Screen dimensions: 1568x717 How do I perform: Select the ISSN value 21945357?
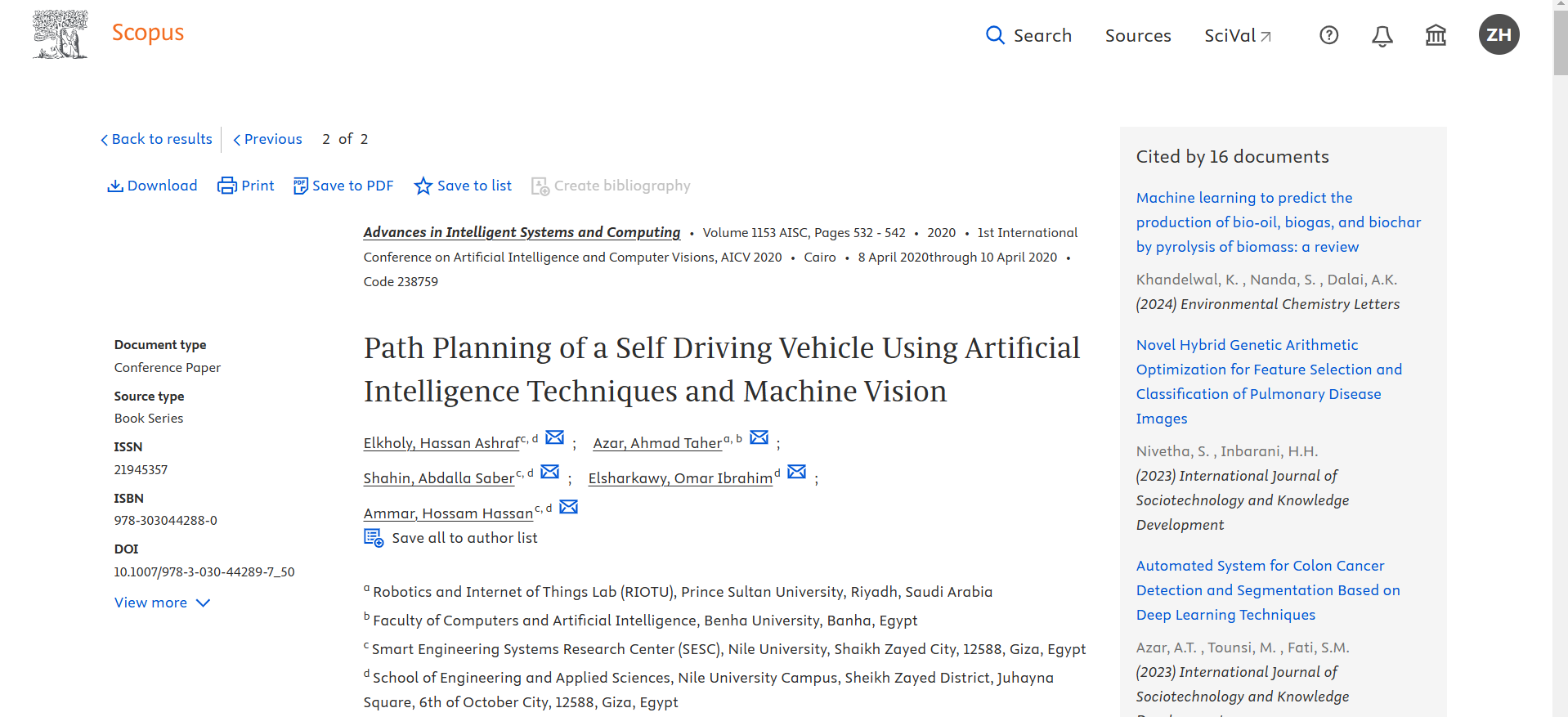(x=141, y=470)
